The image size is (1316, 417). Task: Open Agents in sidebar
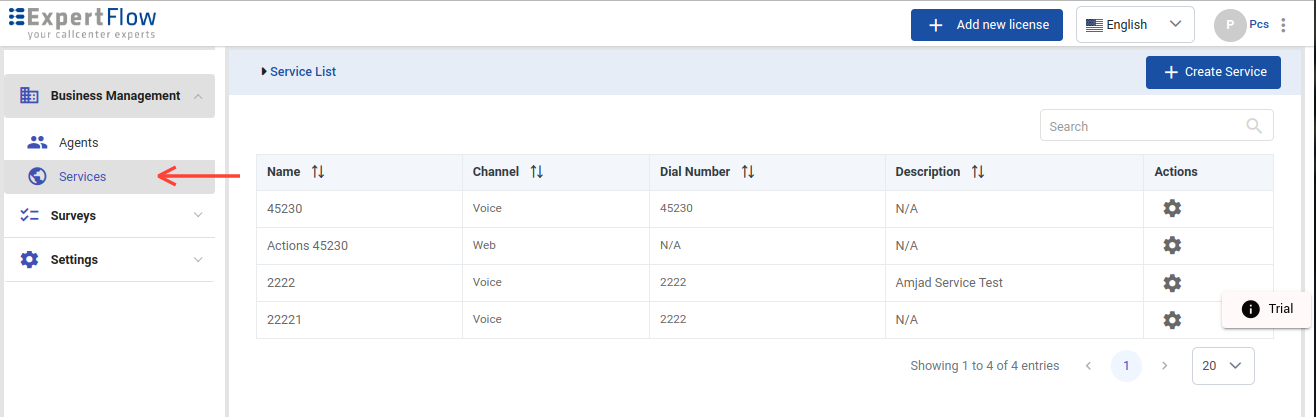pyautogui.click(x=78, y=143)
